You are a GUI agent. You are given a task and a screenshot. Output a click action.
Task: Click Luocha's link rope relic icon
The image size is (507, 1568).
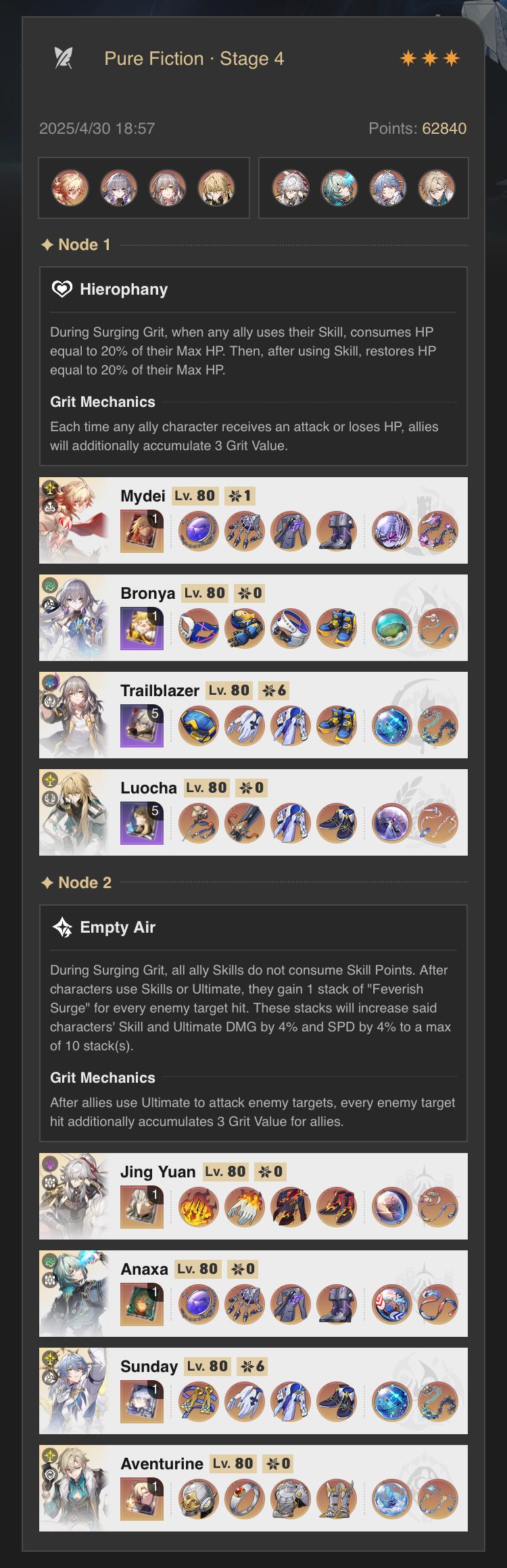pyautogui.click(x=438, y=823)
